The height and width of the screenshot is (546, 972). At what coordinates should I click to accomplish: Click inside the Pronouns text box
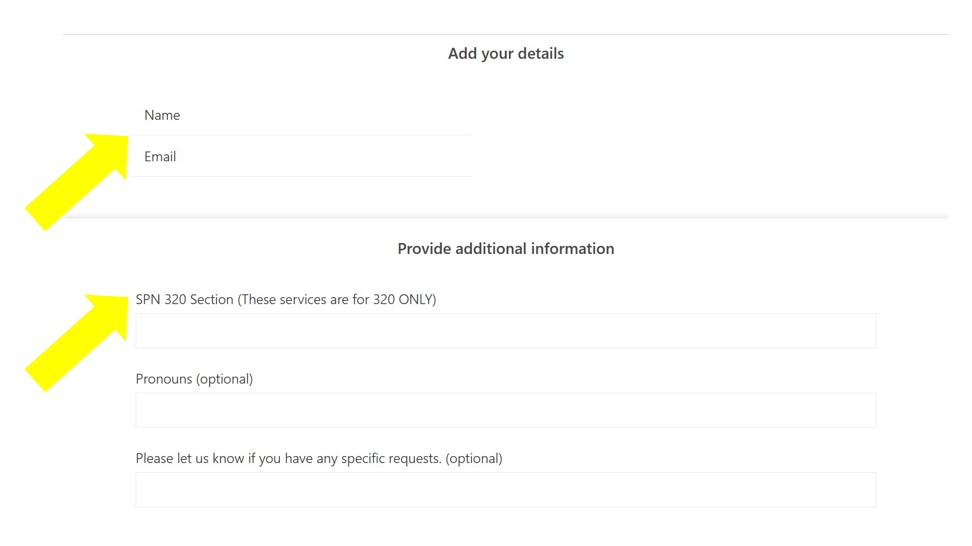pyautogui.click(x=506, y=410)
